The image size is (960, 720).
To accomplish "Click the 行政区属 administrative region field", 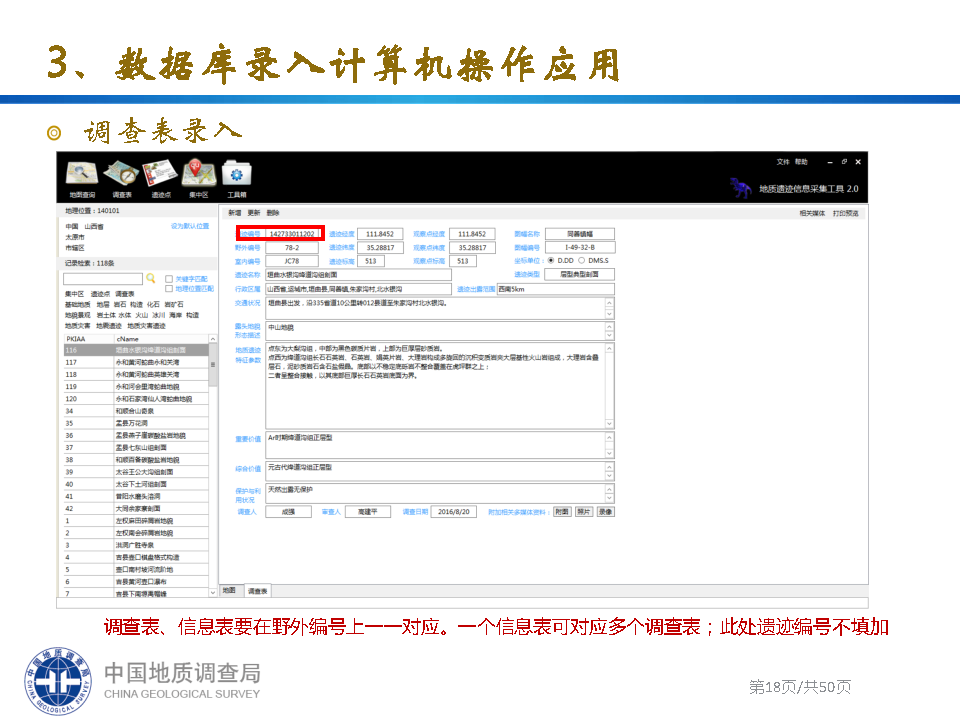I will tap(358, 289).
